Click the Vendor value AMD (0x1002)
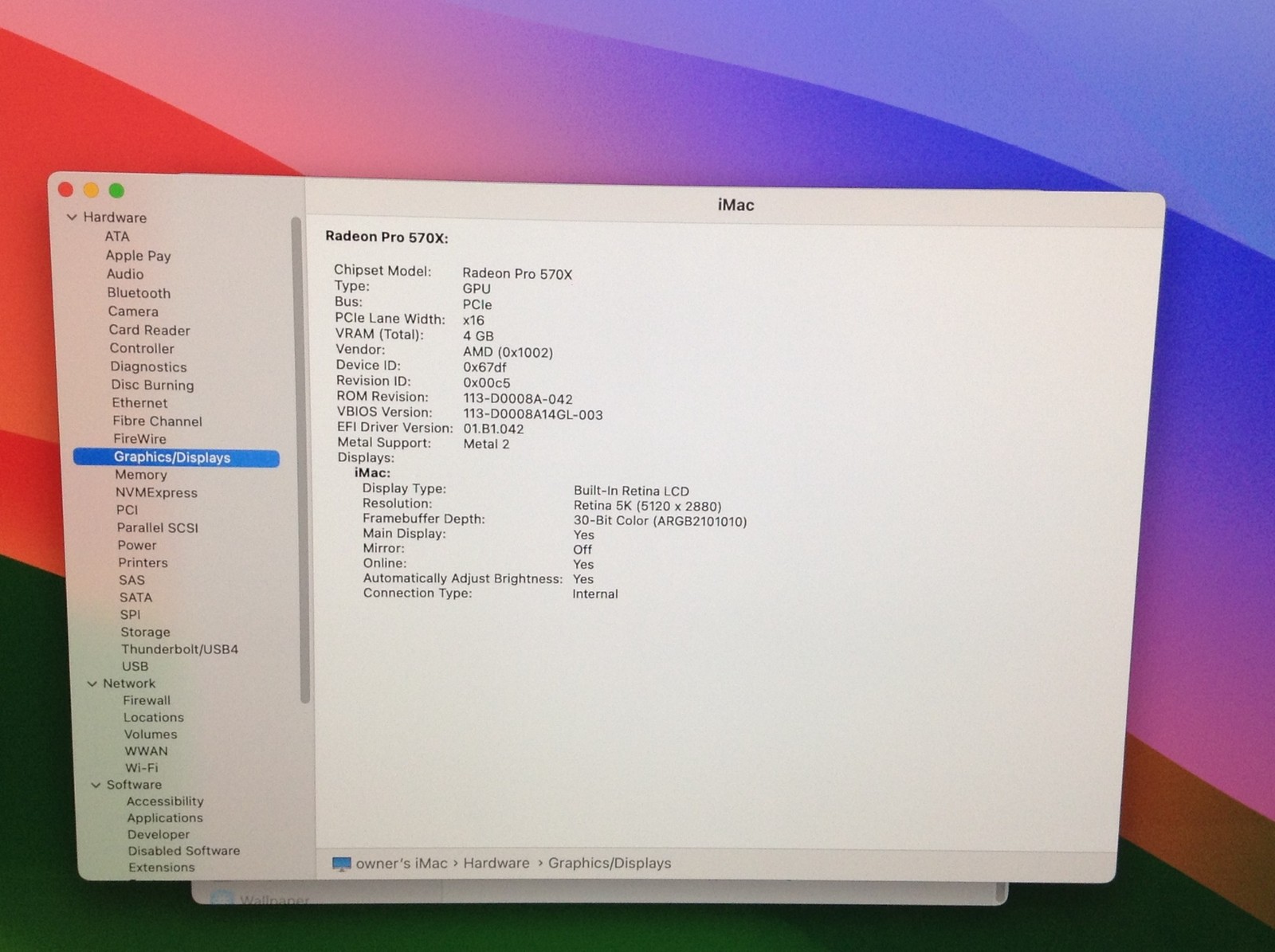 pyautogui.click(x=508, y=352)
